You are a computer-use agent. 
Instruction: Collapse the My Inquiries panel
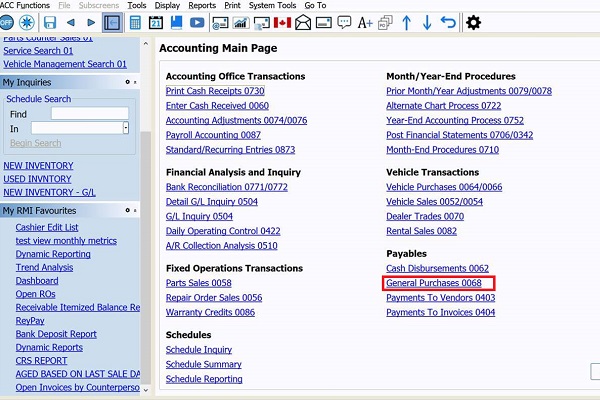coord(134,82)
